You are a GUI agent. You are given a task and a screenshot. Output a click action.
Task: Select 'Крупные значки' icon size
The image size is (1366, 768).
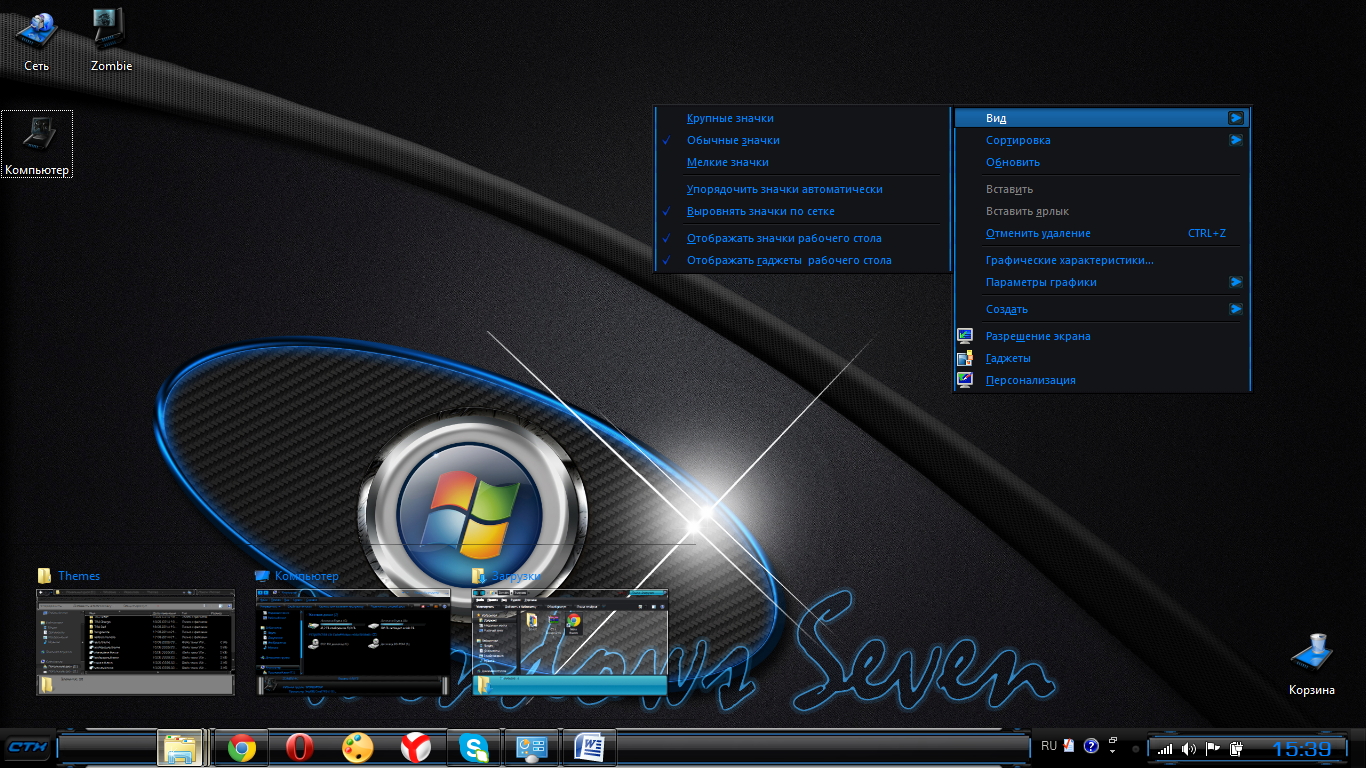point(730,119)
